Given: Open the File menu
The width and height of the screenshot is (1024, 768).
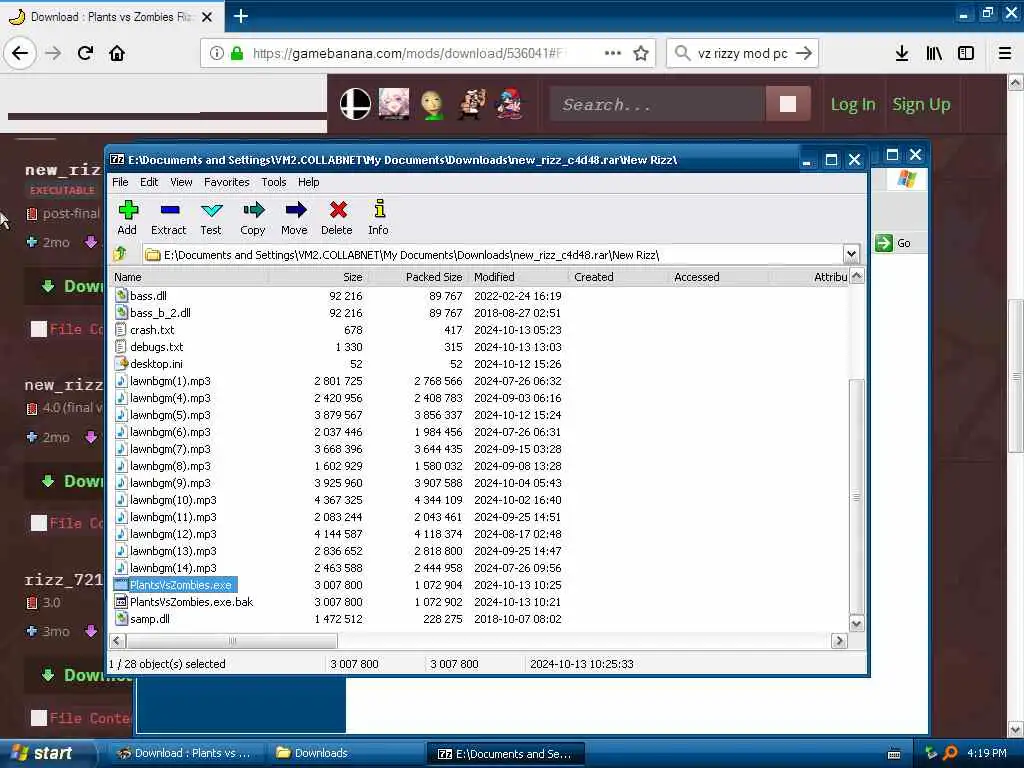Looking at the screenshot, I should tap(120, 182).
